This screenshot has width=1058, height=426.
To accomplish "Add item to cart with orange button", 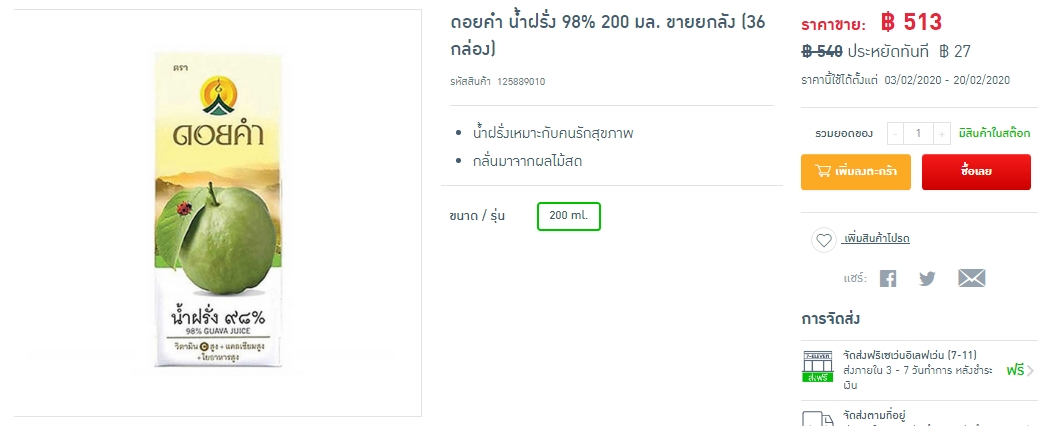I will 856,172.
